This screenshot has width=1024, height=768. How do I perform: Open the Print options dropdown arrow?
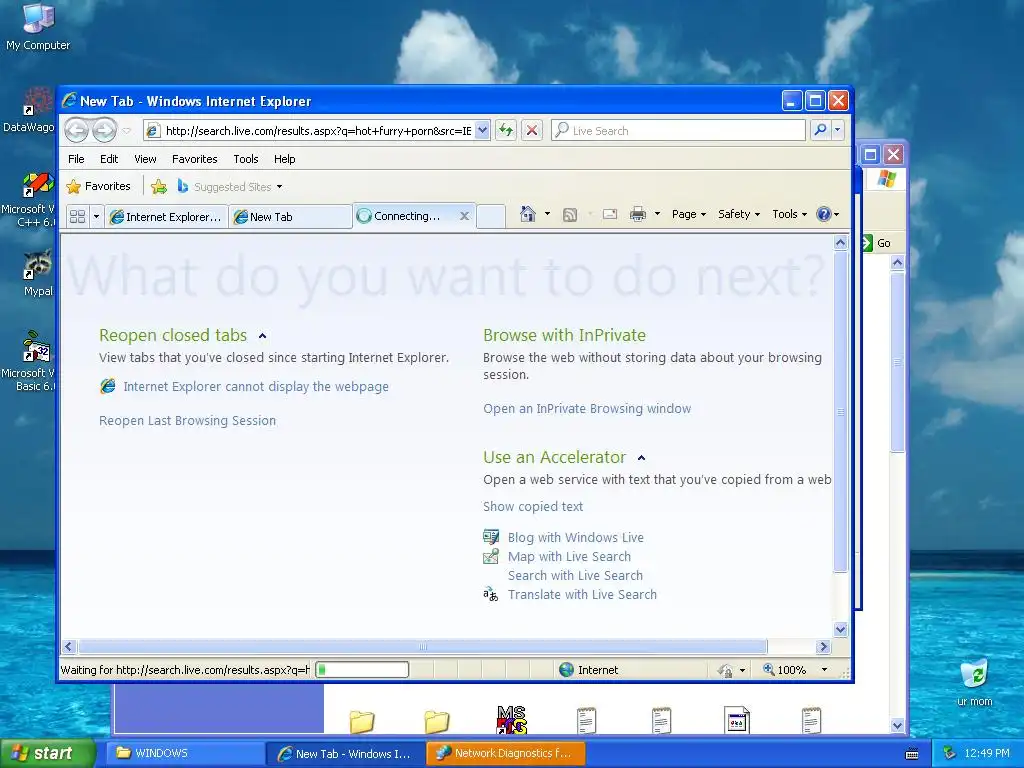(657, 214)
